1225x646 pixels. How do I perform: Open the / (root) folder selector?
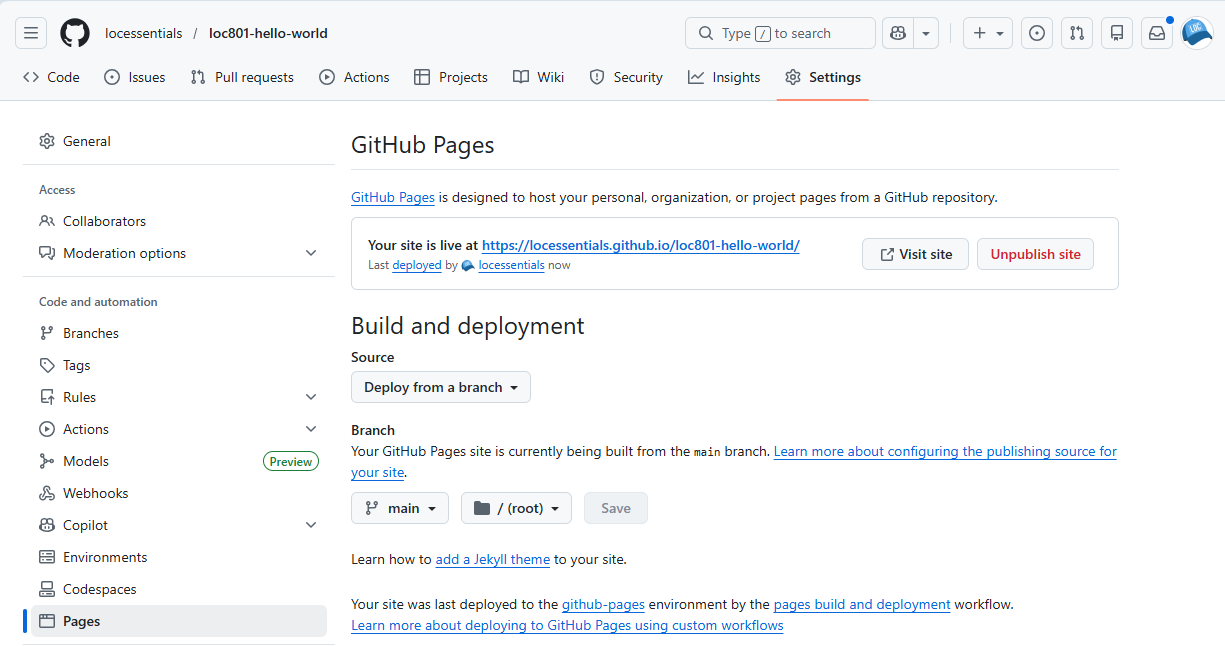click(x=516, y=507)
